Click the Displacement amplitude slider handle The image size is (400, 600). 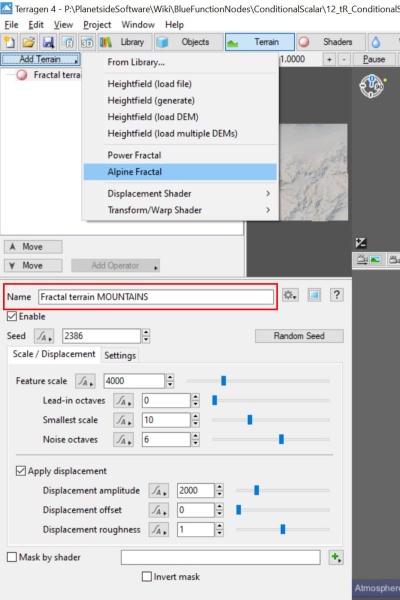coord(256,490)
